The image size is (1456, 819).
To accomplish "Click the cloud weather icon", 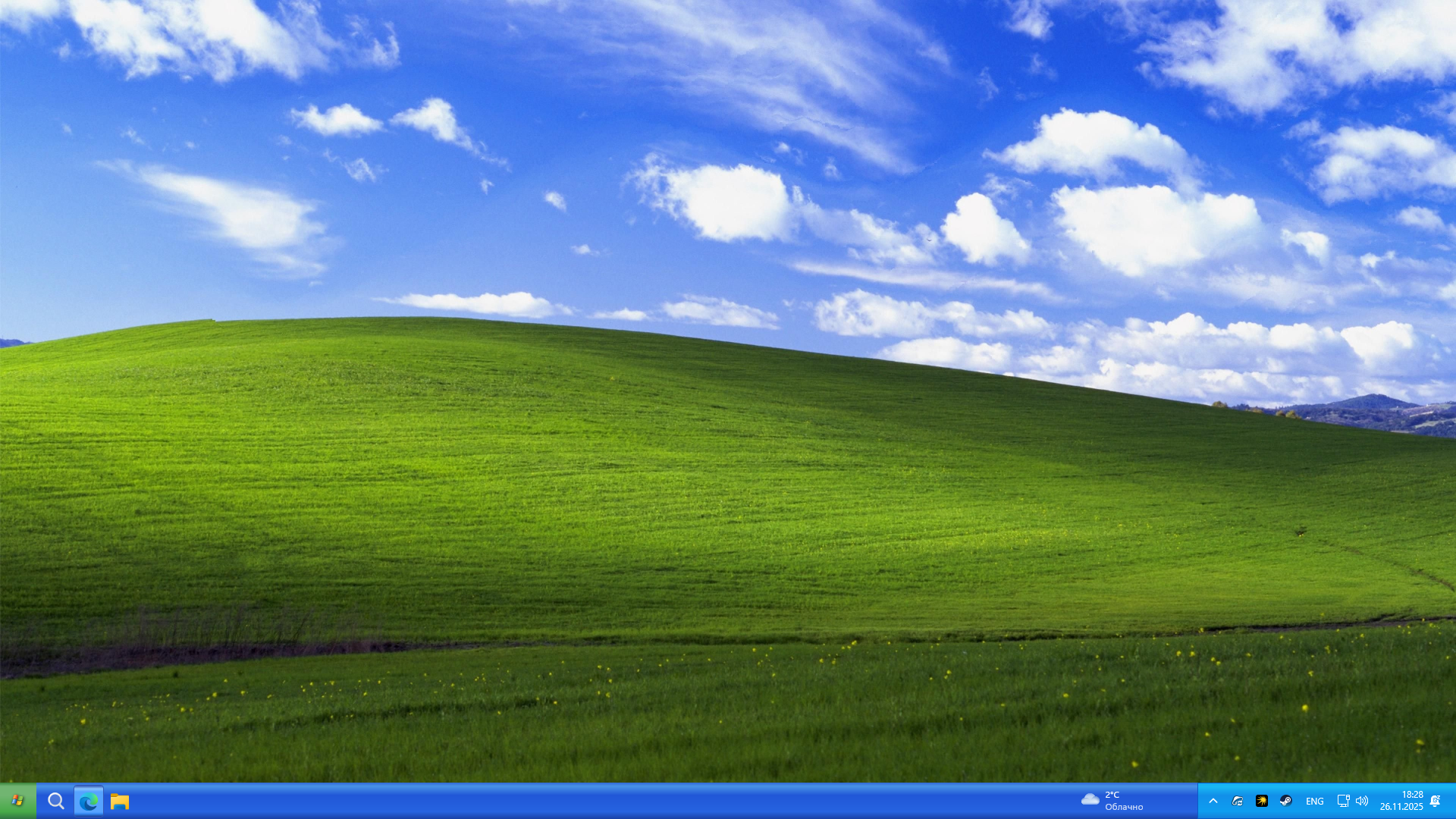I will coord(1090,799).
